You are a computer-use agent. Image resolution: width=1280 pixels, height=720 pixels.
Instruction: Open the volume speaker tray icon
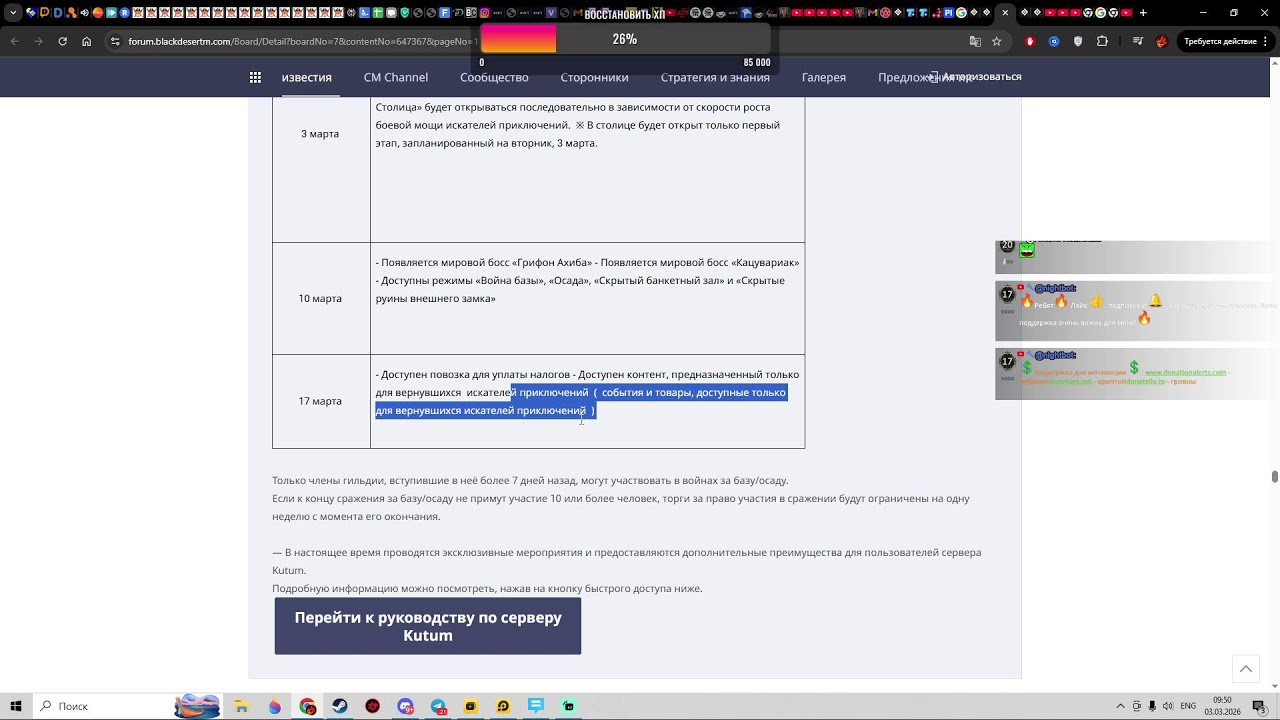click(x=1167, y=706)
